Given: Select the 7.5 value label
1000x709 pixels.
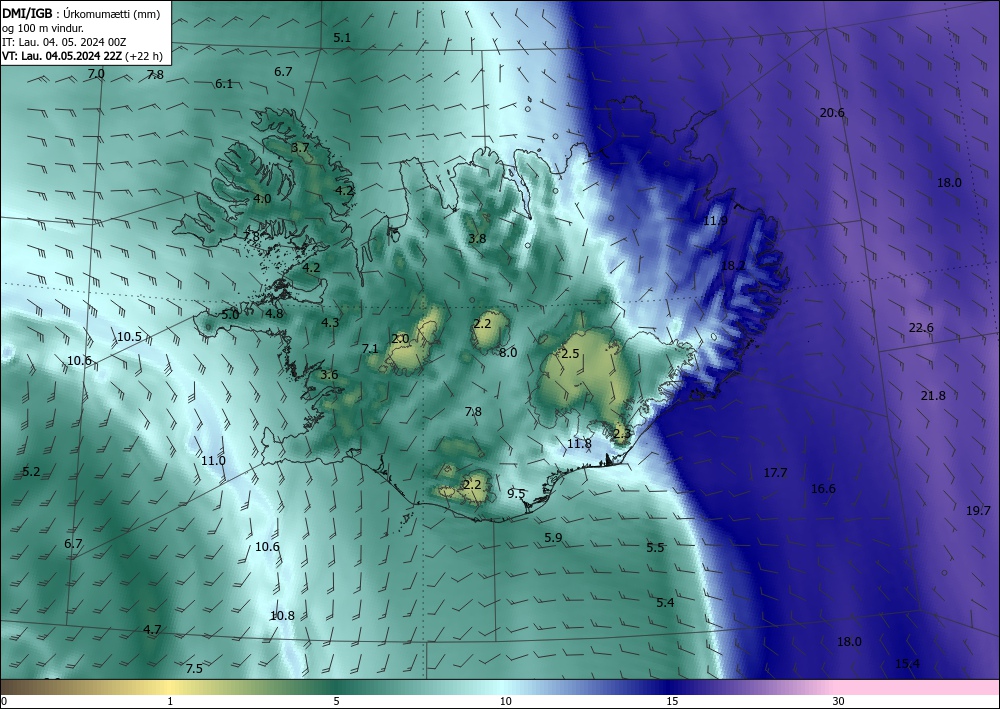Looking at the screenshot, I should tap(194, 668).
